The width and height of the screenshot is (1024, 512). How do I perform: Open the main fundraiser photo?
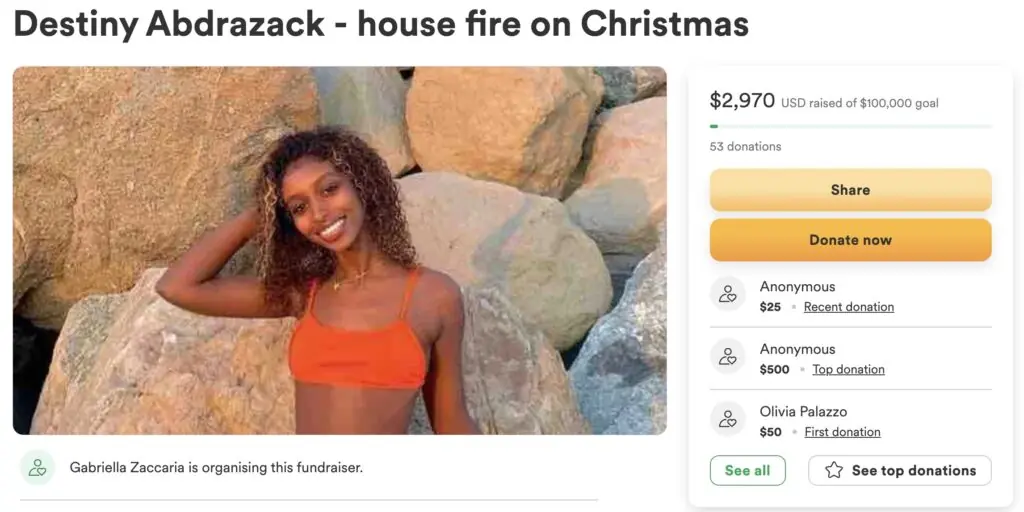coord(339,250)
